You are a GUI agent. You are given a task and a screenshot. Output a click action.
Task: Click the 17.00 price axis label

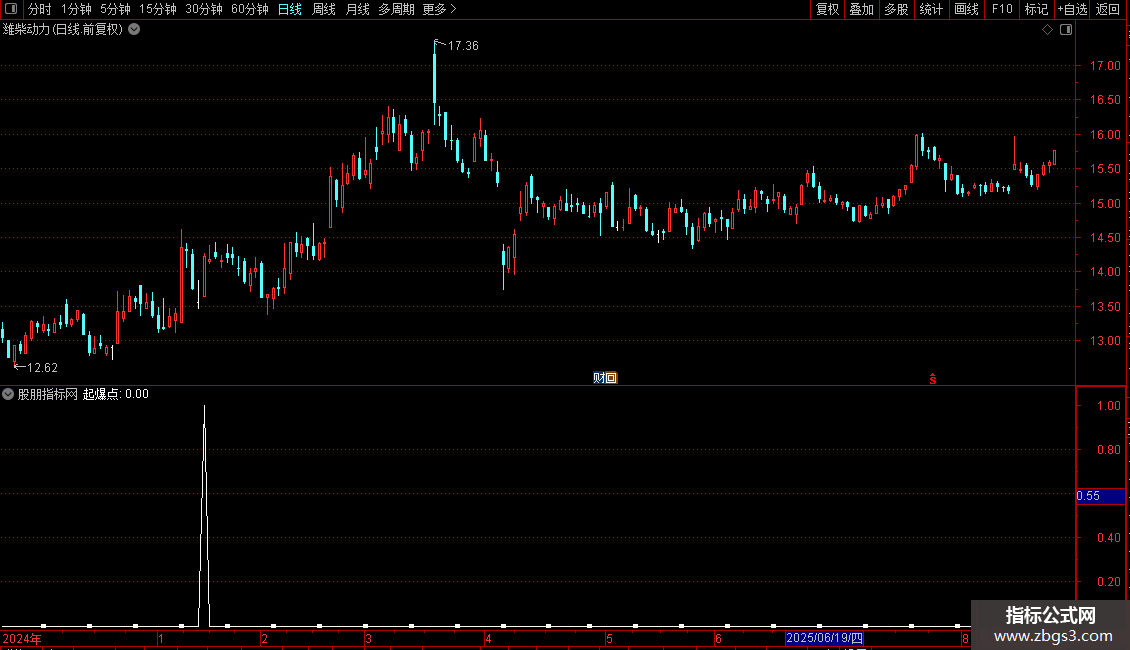[1105, 66]
